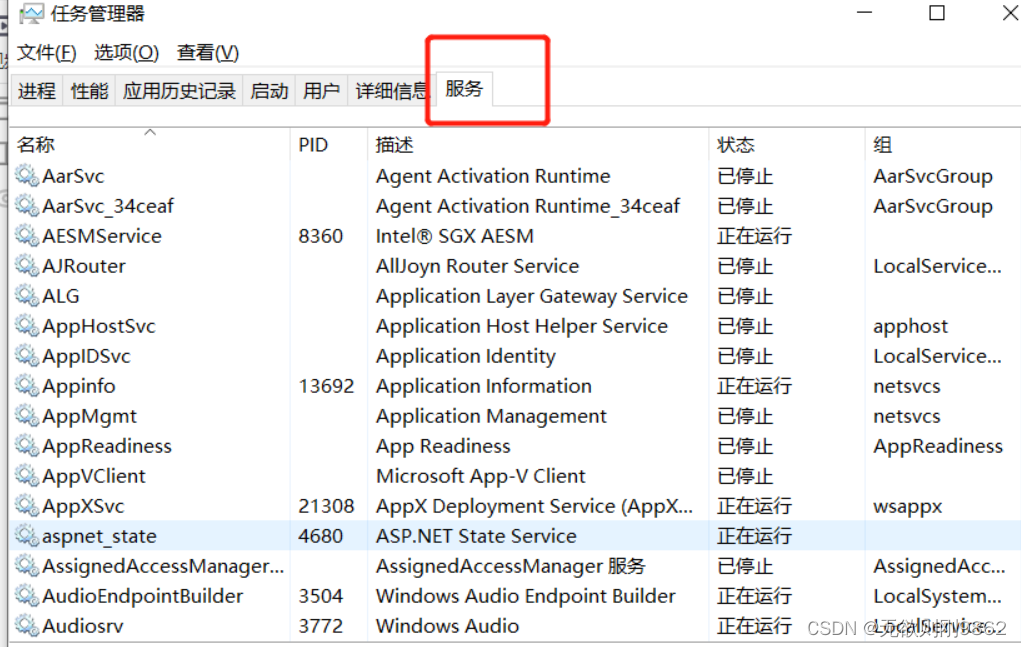Click the Audiosrv gear icon
The width and height of the screenshot is (1021, 647).
pyautogui.click(x=27, y=626)
